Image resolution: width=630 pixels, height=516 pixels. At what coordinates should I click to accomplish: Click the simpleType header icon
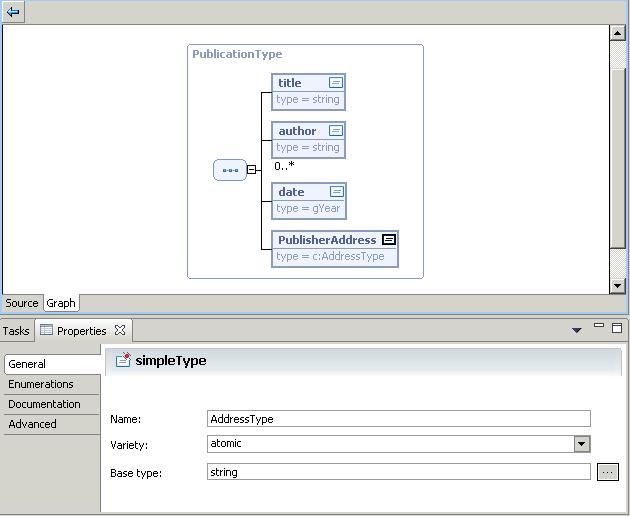pos(123,361)
